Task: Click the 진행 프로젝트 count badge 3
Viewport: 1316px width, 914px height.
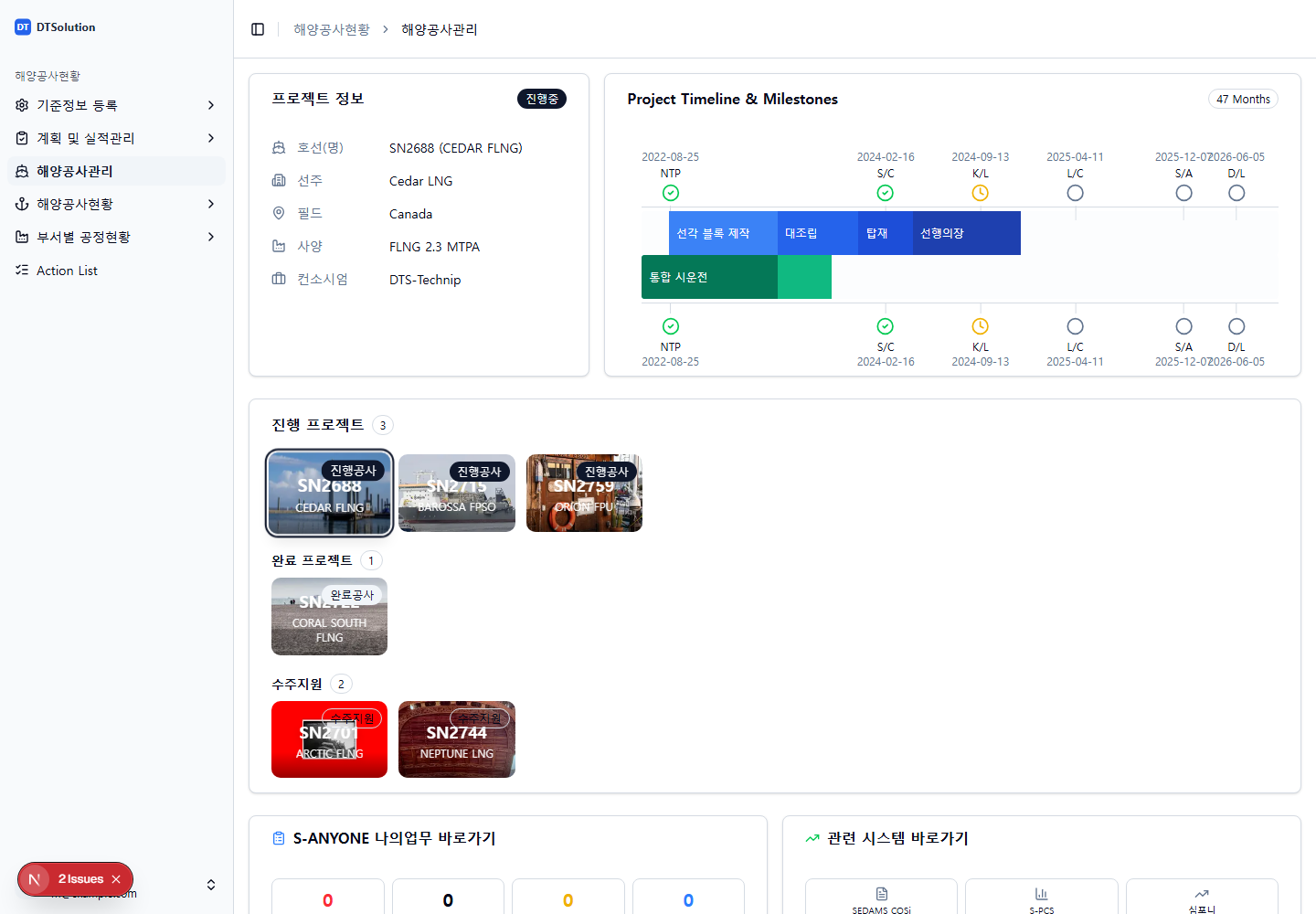Action: (x=383, y=425)
